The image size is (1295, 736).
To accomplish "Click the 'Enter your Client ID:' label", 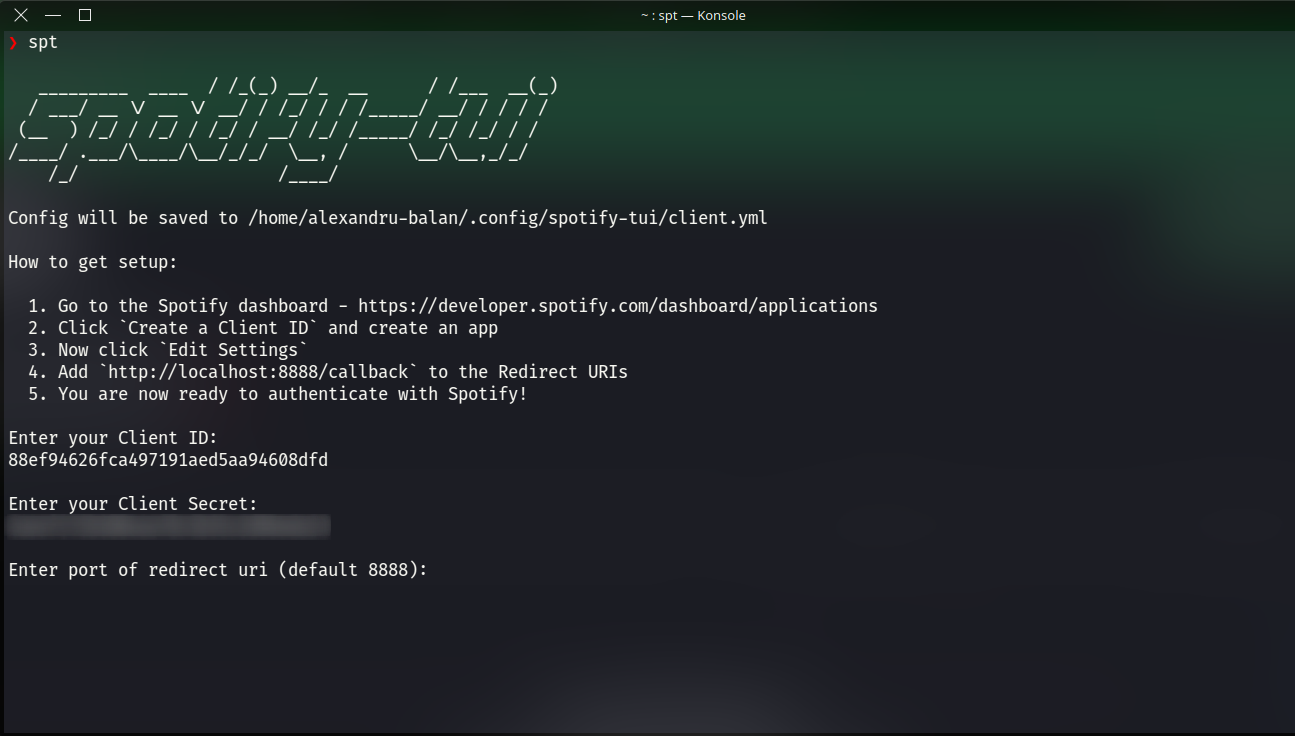I will pos(113,438).
